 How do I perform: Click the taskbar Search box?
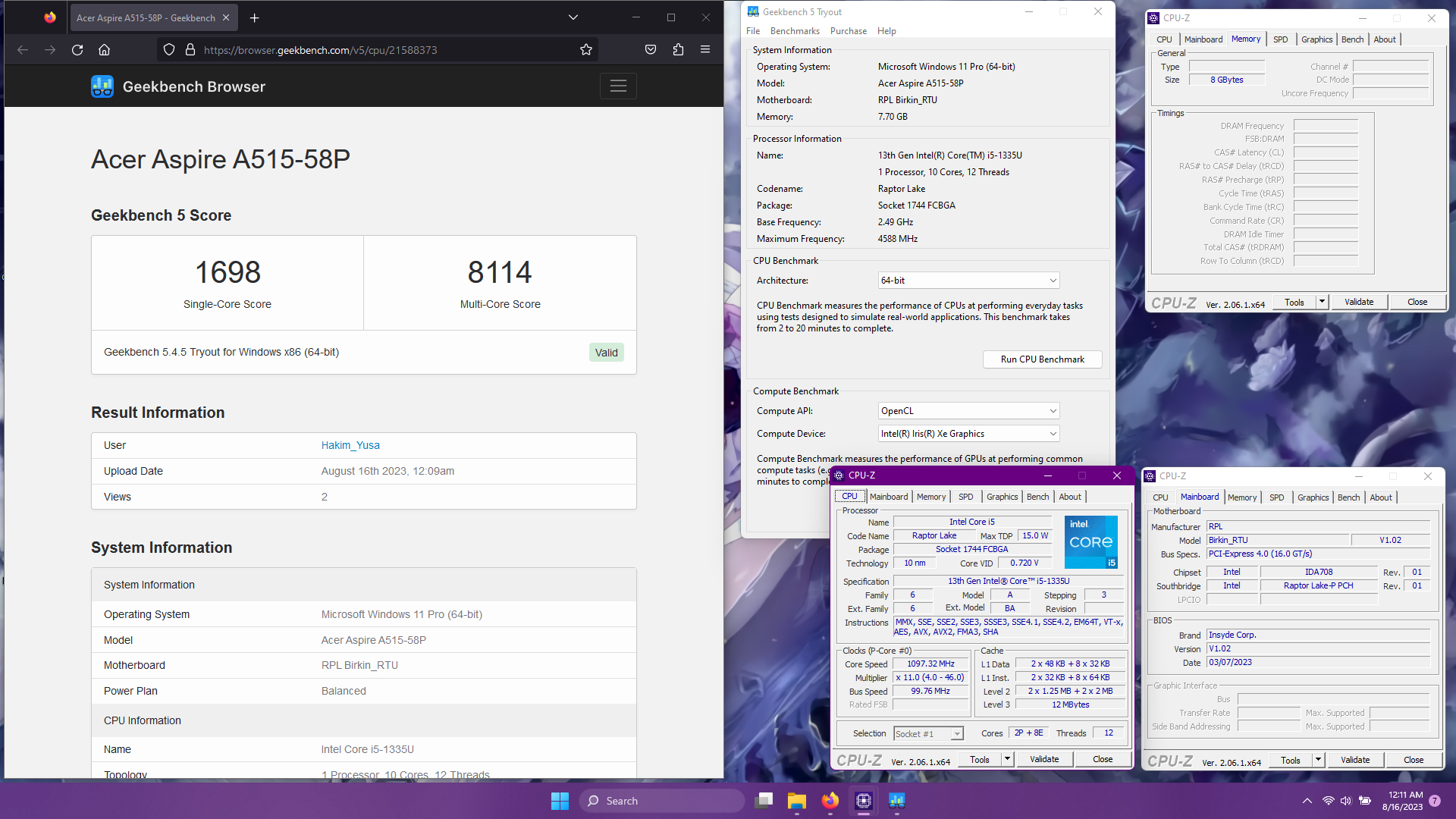pos(662,801)
